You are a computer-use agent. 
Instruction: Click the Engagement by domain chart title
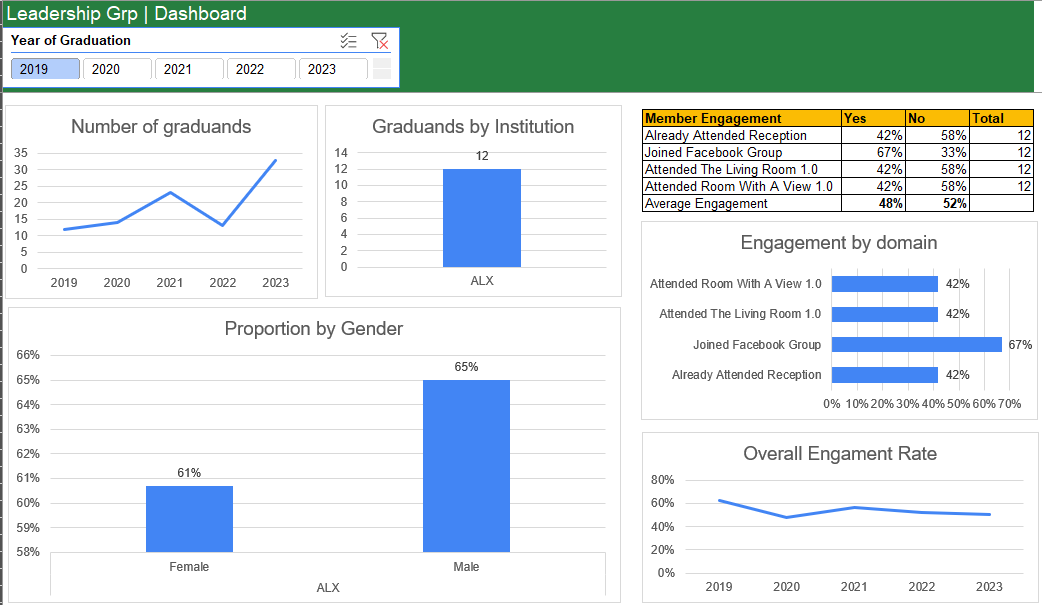click(x=839, y=243)
